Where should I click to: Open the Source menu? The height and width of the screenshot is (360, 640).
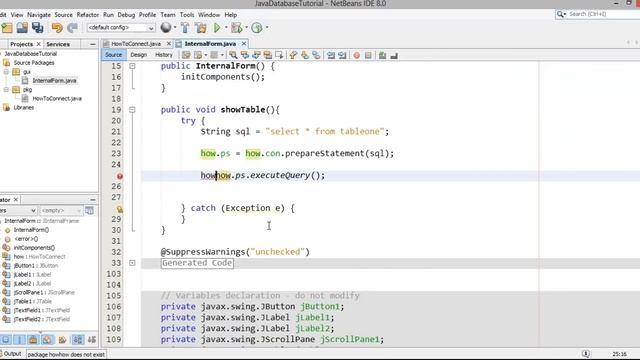63,15
